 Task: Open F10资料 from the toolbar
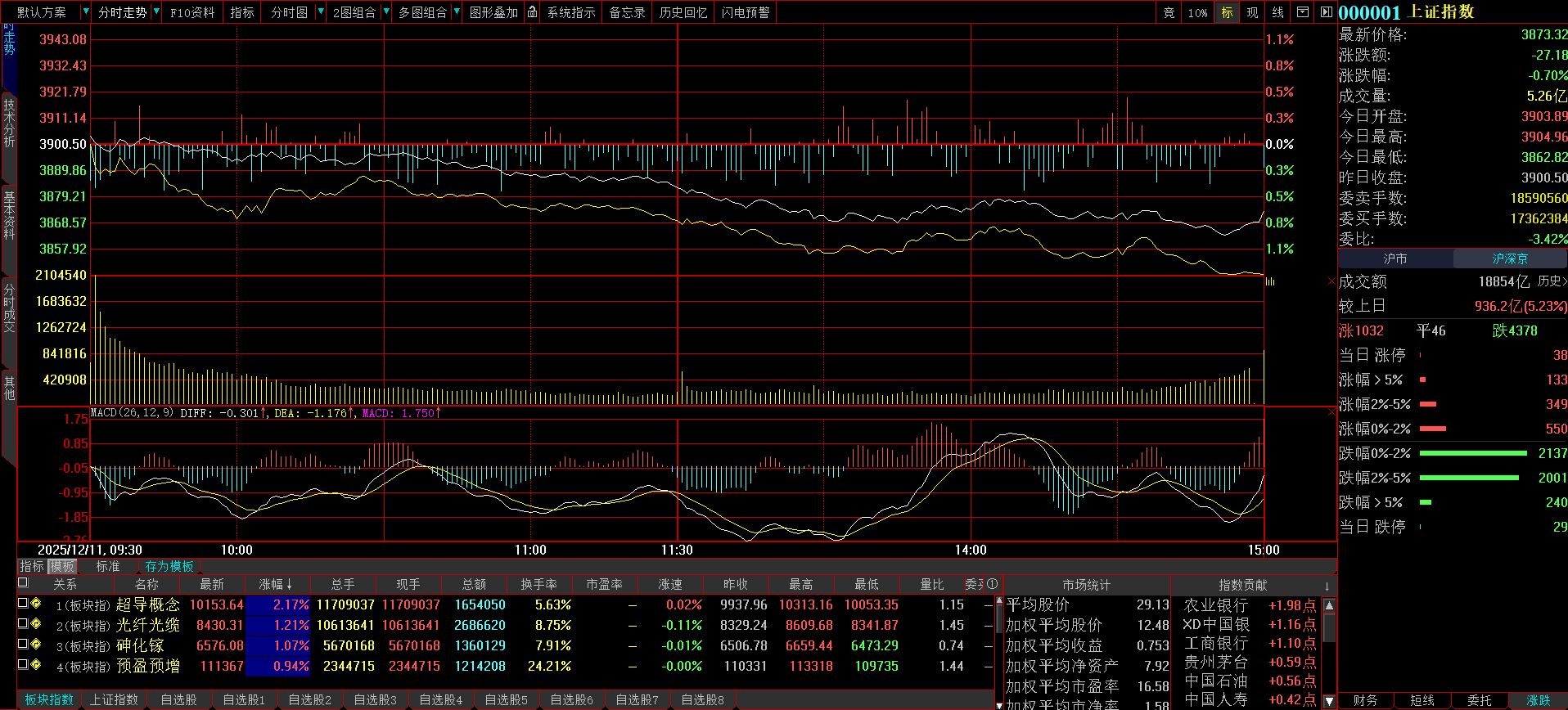[192, 12]
